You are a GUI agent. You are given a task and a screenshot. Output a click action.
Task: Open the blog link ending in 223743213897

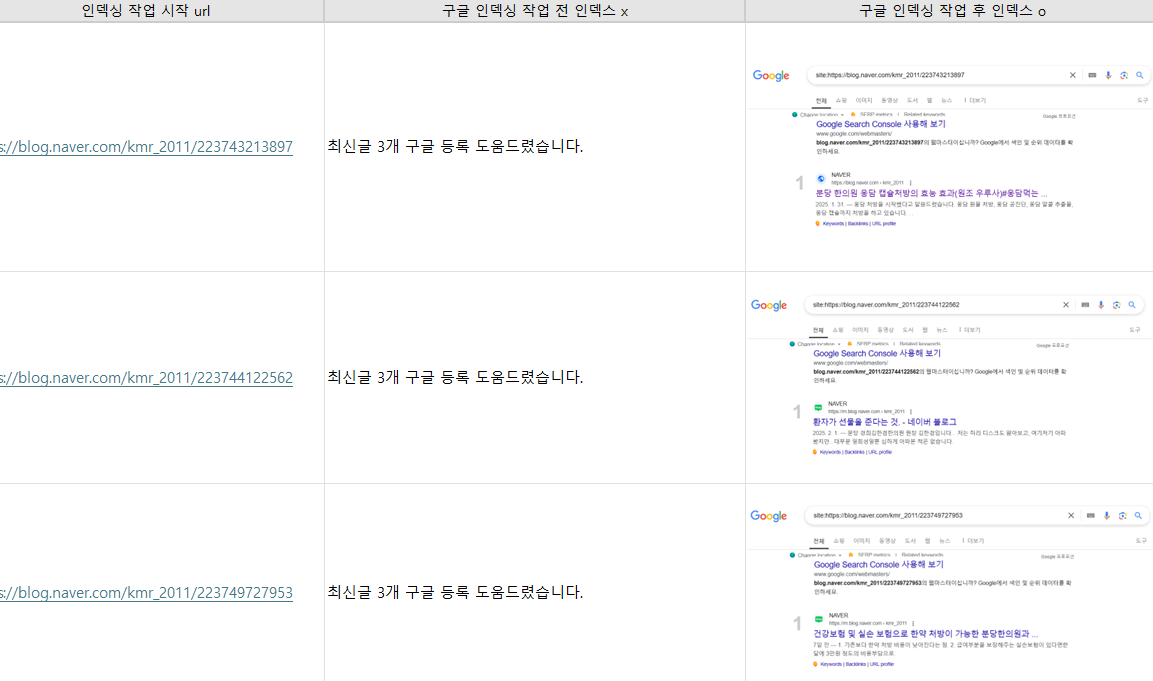tap(146, 147)
